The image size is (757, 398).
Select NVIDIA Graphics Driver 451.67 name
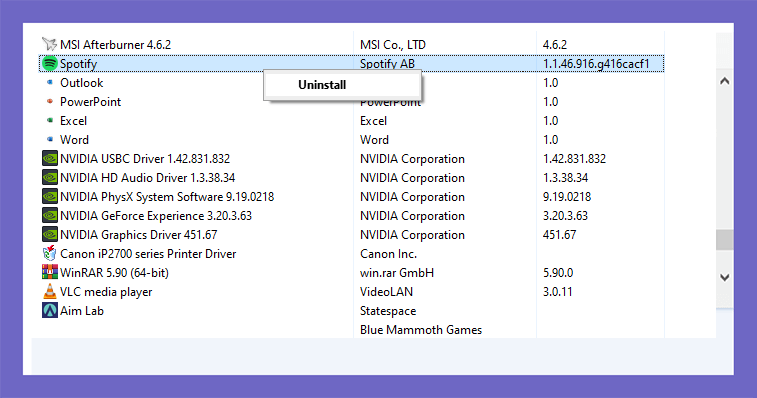139,235
